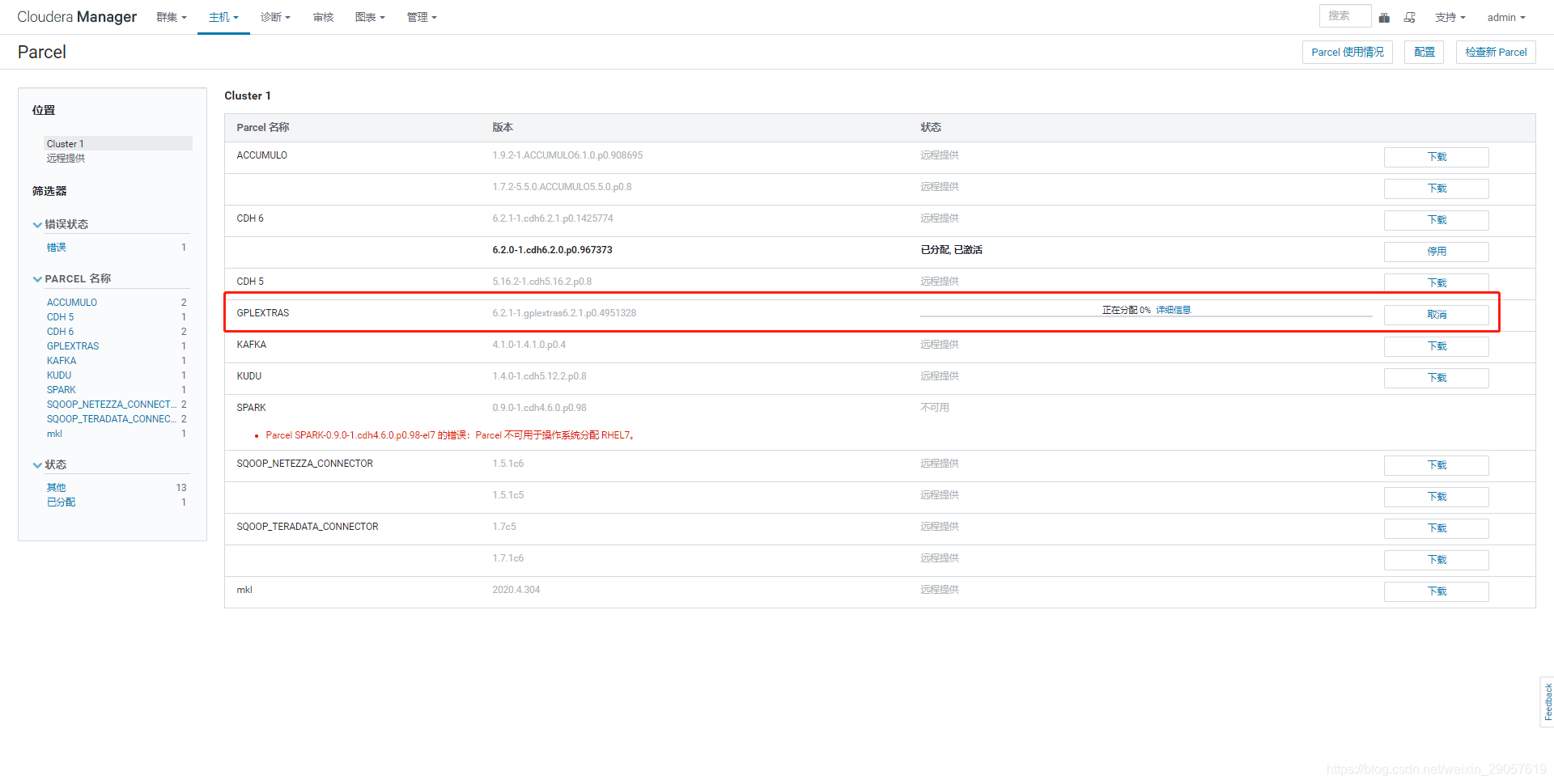Download CDH 5.16.2 parcel
The width and height of the screenshot is (1554, 784).
[1436, 282]
